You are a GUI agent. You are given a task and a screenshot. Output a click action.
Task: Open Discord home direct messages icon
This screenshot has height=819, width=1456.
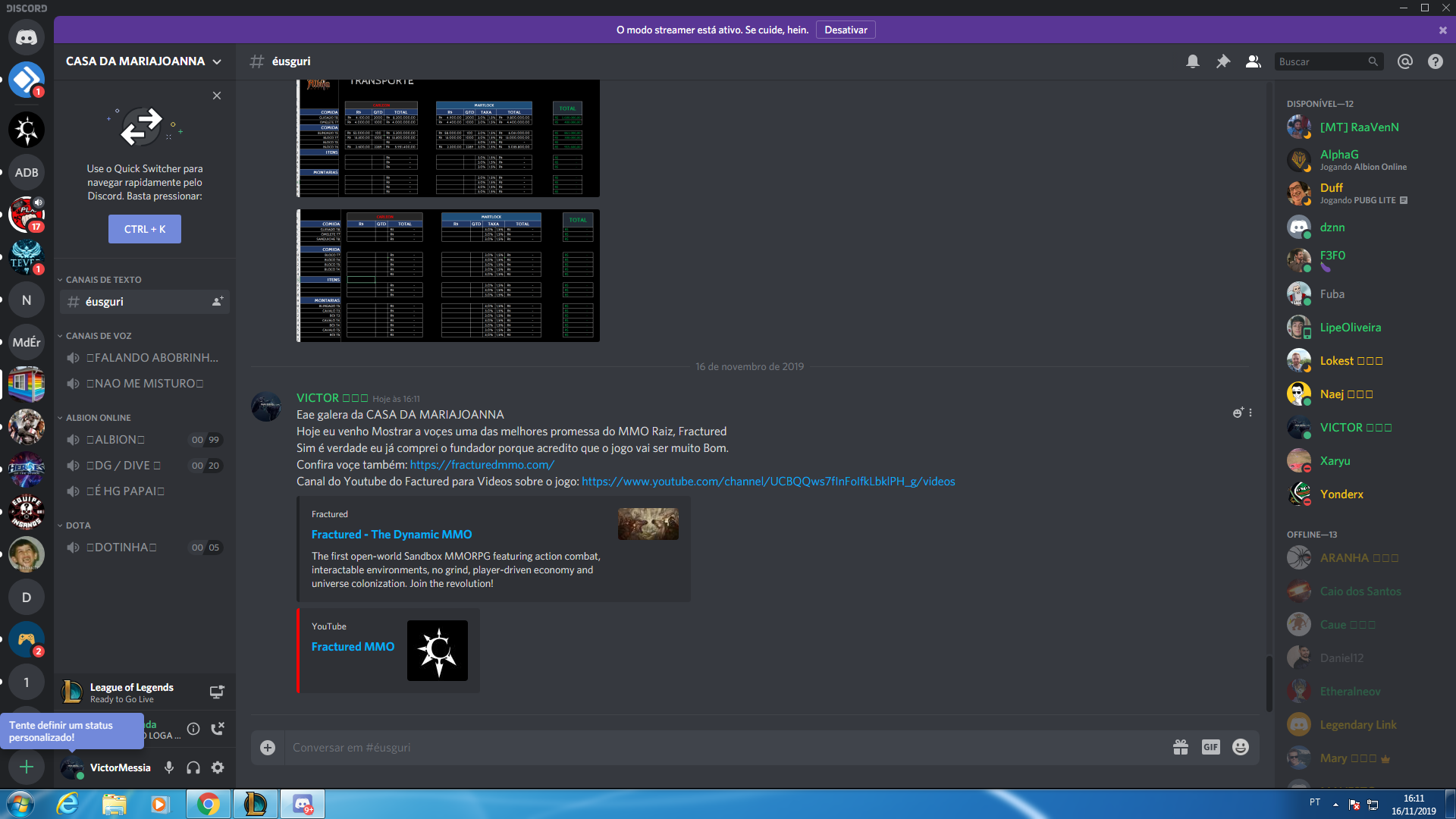pyautogui.click(x=27, y=37)
